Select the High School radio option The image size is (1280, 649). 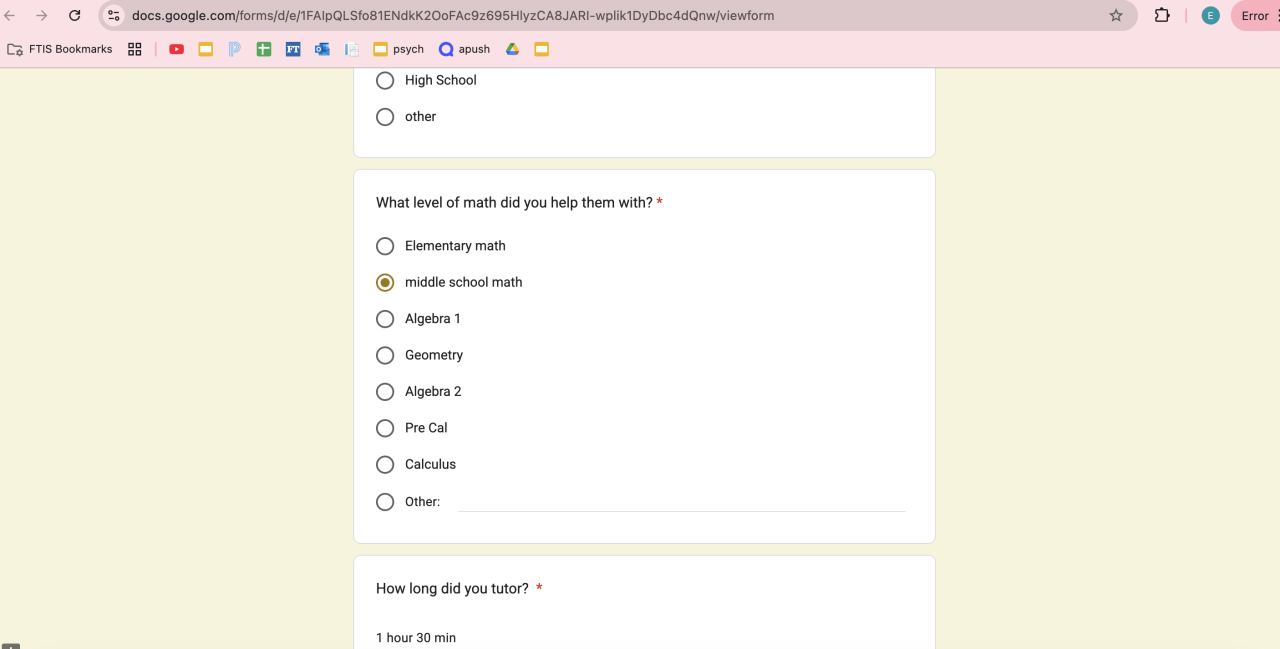click(385, 80)
